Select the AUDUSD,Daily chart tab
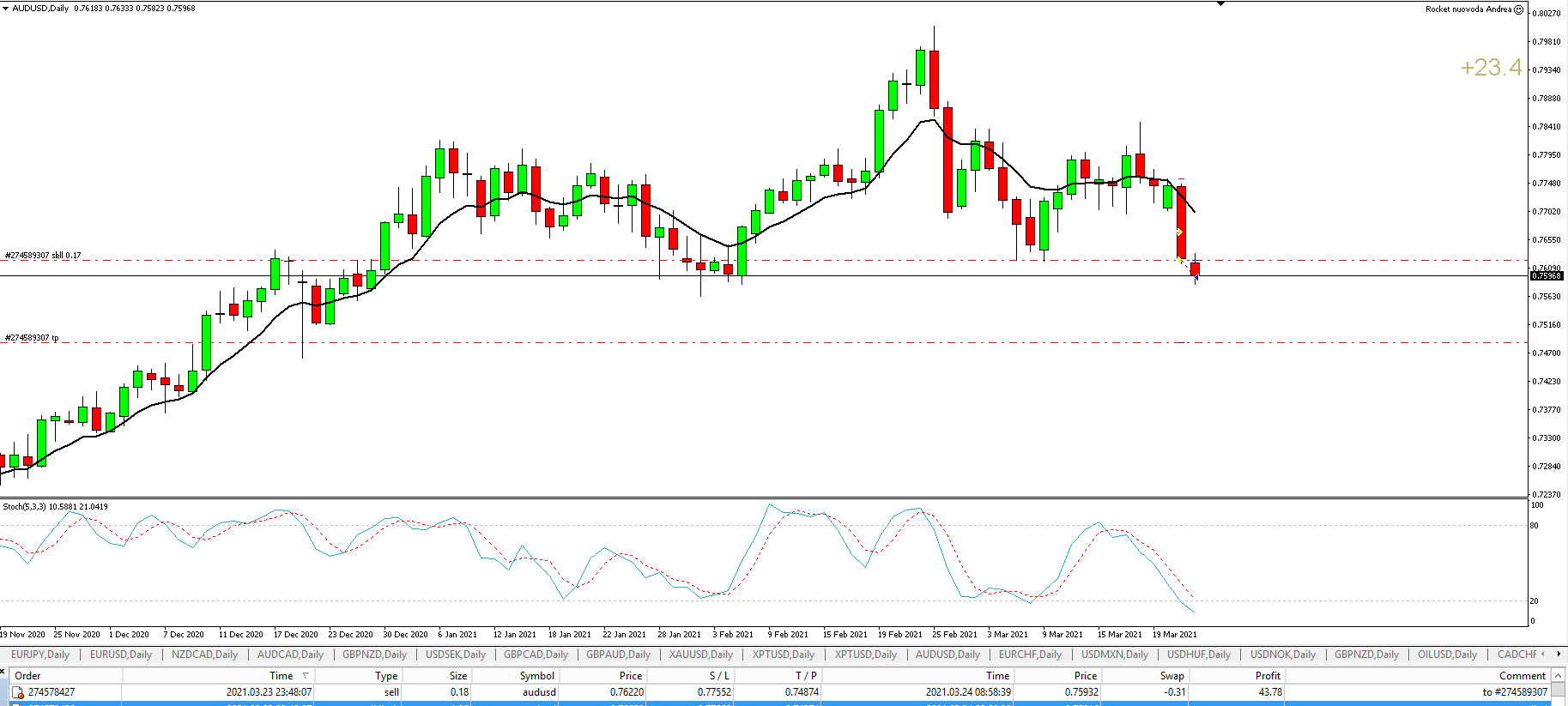 (947, 655)
